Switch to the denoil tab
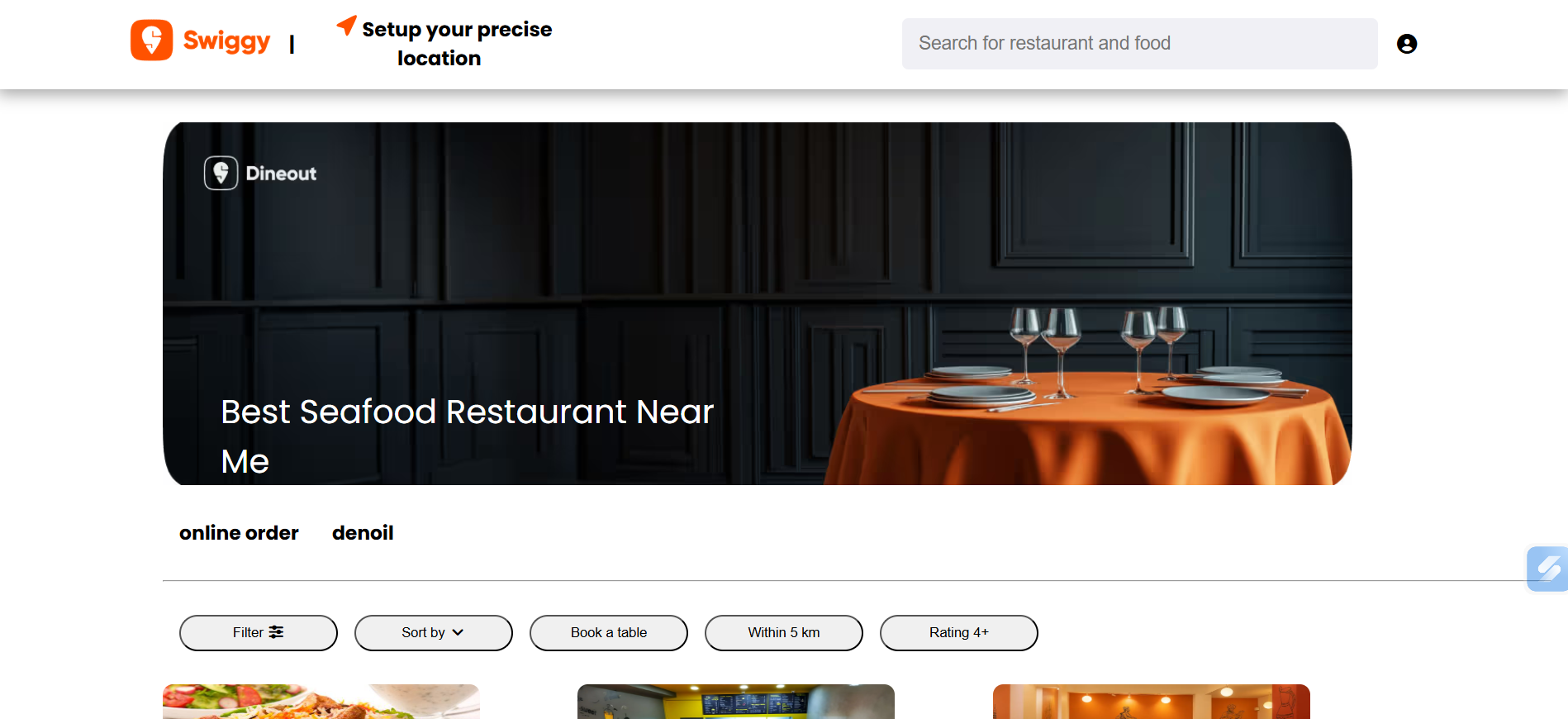 [x=363, y=533]
